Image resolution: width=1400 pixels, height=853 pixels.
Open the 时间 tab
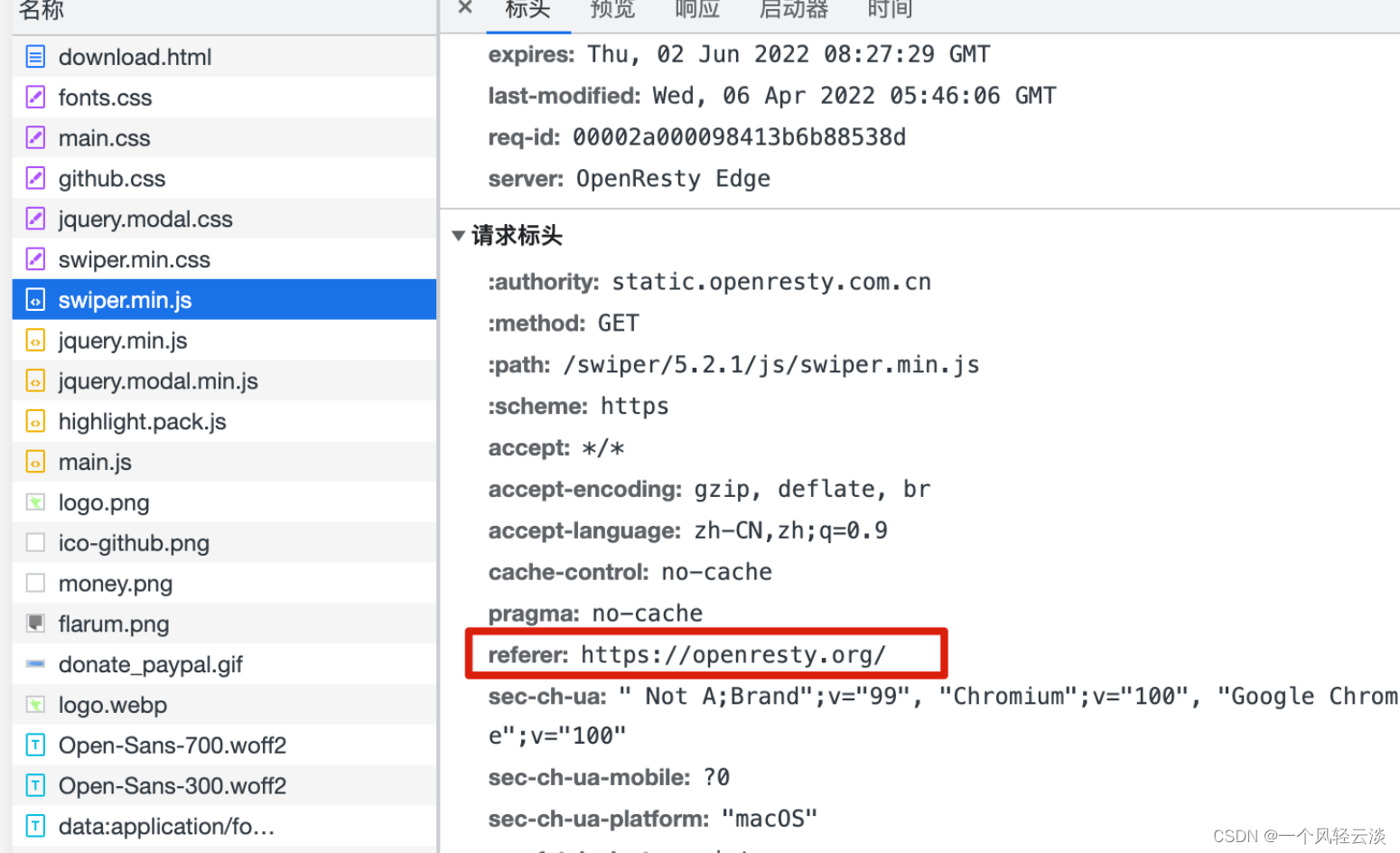[889, 11]
